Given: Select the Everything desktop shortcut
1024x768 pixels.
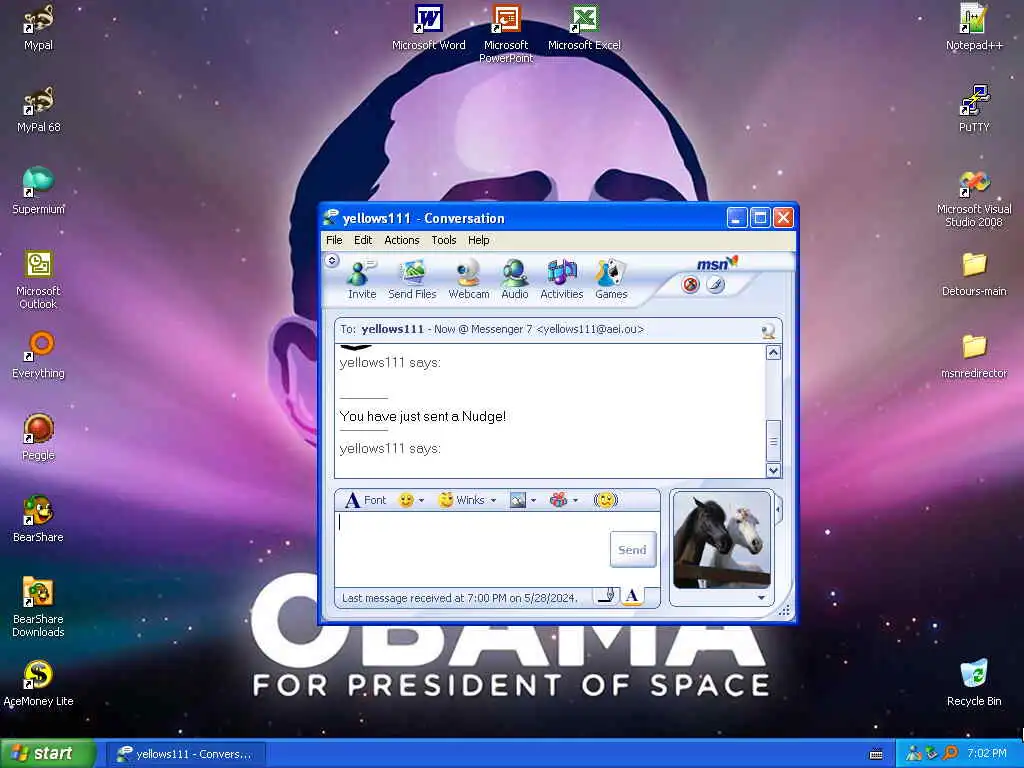Looking at the screenshot, I should [39, 355].
